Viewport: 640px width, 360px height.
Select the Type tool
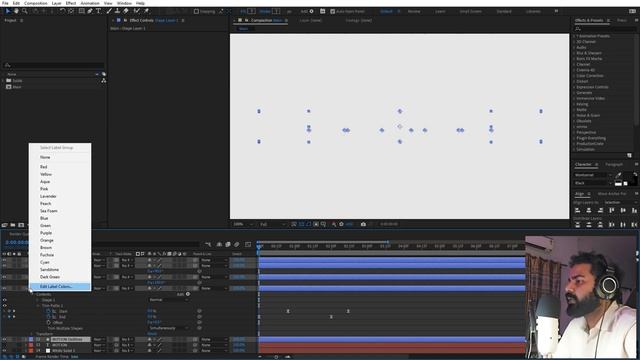98,11
